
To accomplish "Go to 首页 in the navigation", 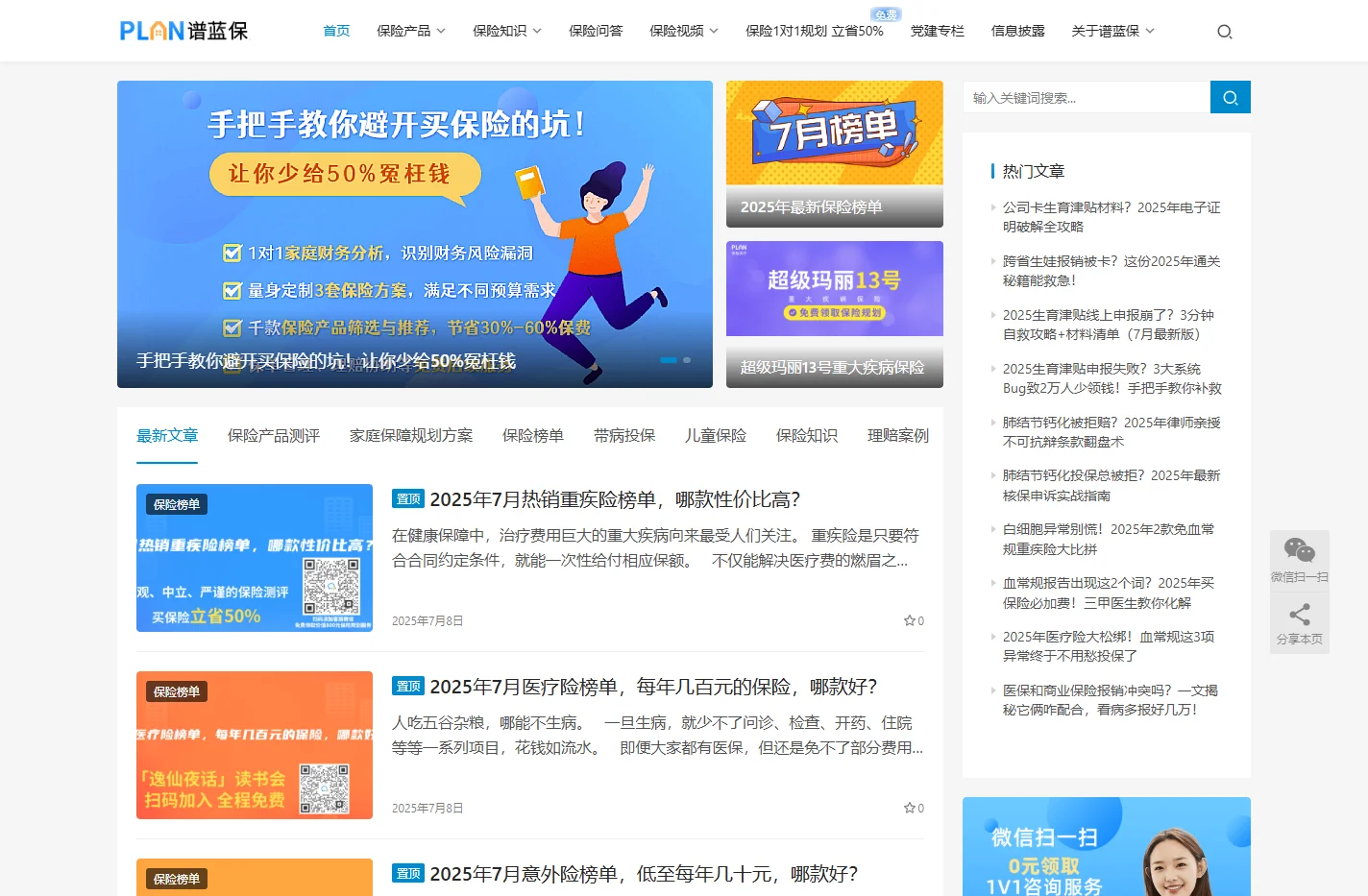I will tap(336, 31).
